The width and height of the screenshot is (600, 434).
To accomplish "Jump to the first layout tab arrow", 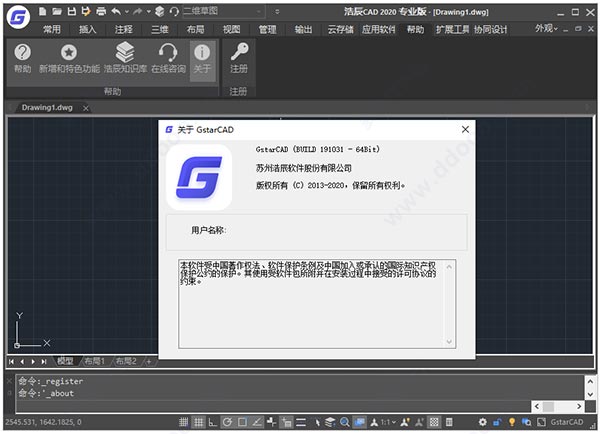I will [x=11, y=361].
